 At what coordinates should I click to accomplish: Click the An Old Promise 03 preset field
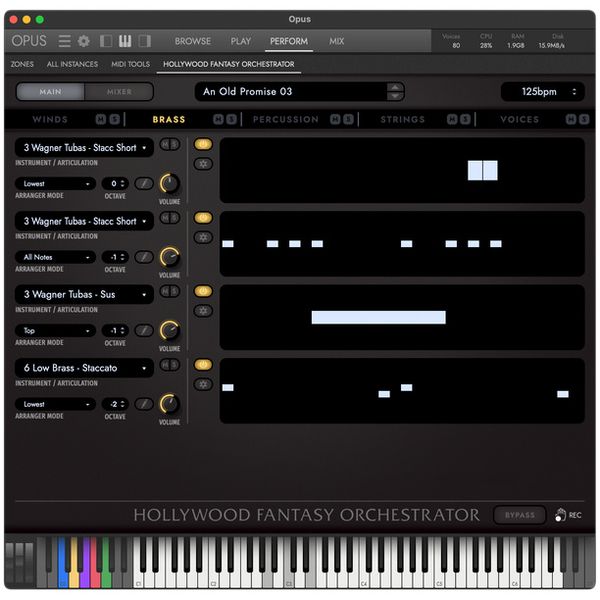pyautogui.click(x=291, y=92)
